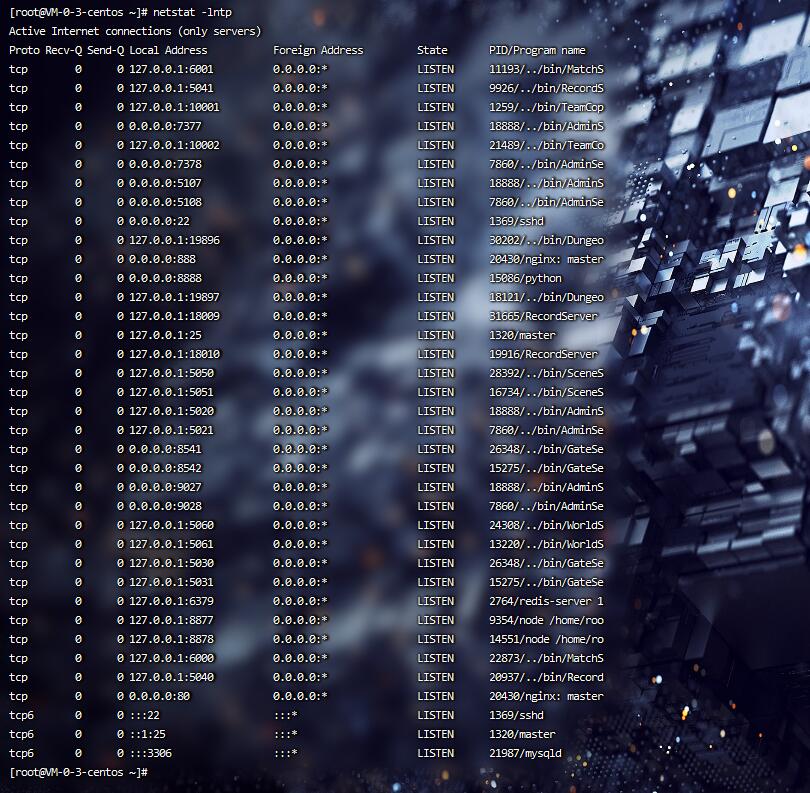Click the Recv-Q column header

click(x=64, y=50)
